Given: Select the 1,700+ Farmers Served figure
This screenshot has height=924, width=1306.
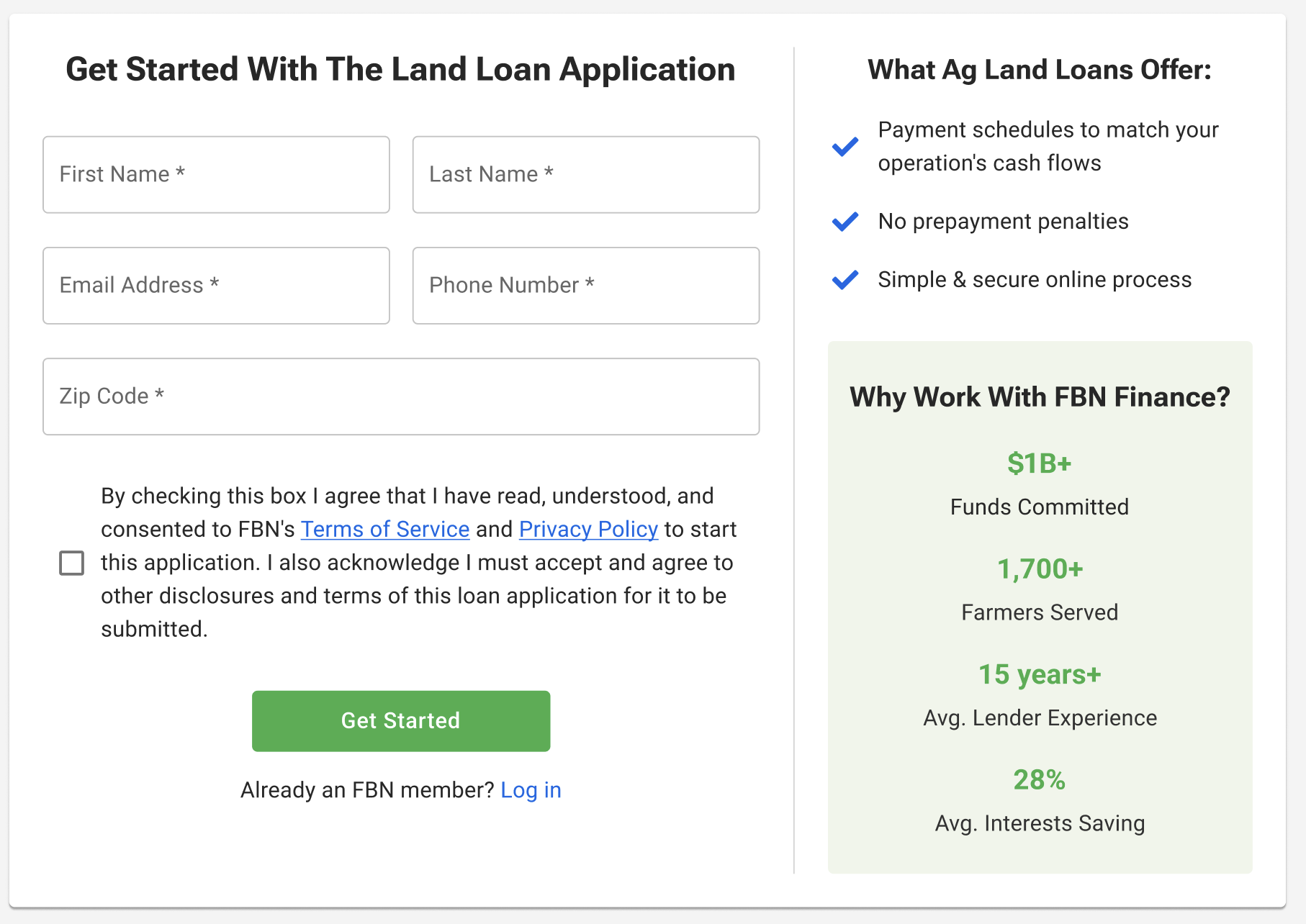Looking at the screenshot, I should point(1039,569).
